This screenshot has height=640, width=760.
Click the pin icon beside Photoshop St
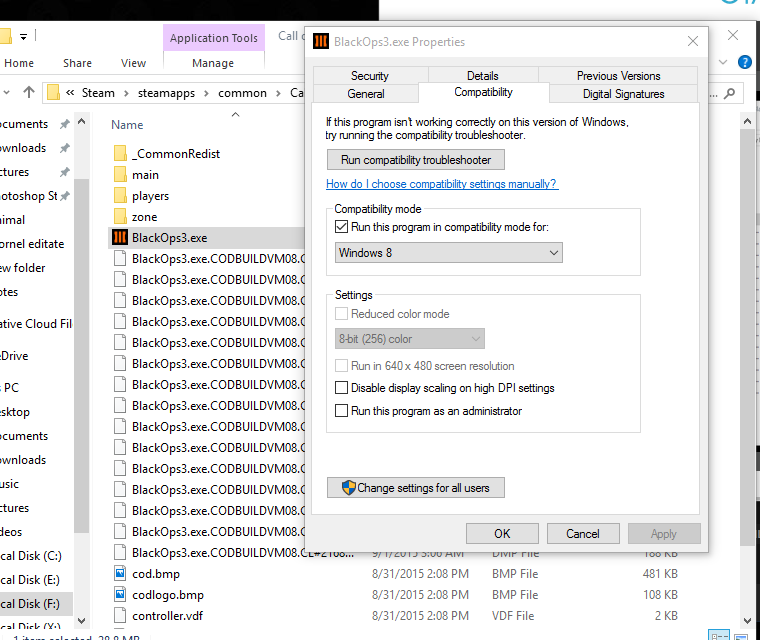pyautogui.click(x=64, y=196)
